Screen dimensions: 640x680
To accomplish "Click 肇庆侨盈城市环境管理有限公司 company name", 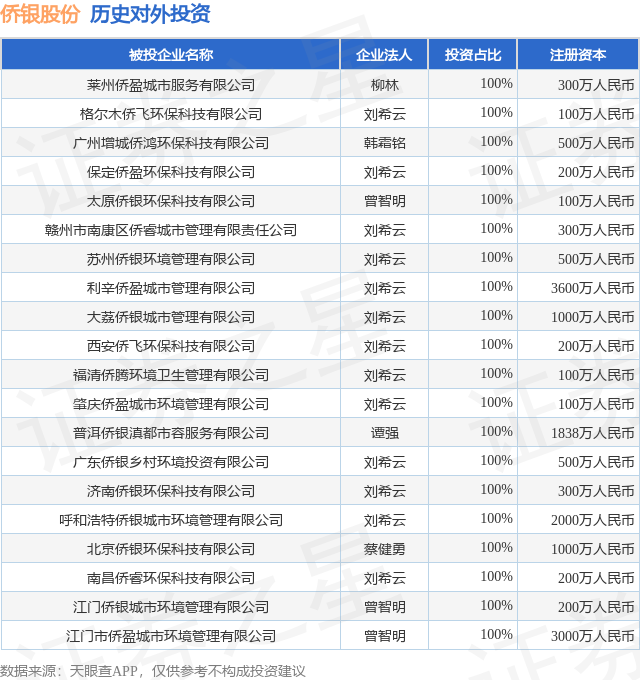I will click(171, 404).
